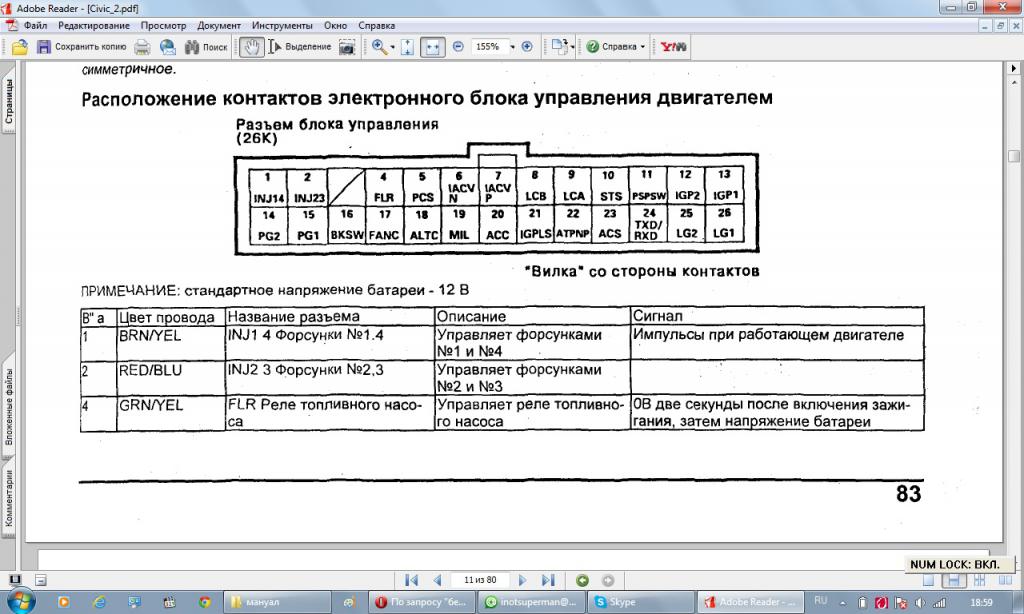Save a copy with Сохранить копию

81,47
